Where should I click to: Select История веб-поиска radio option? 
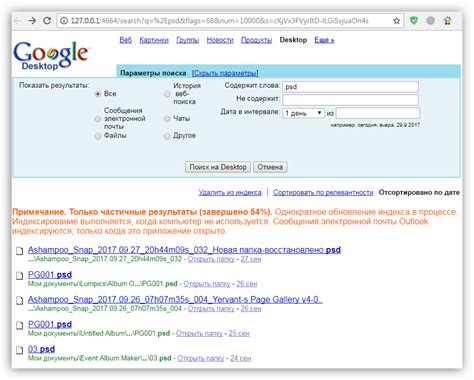[x=167, y=94]
